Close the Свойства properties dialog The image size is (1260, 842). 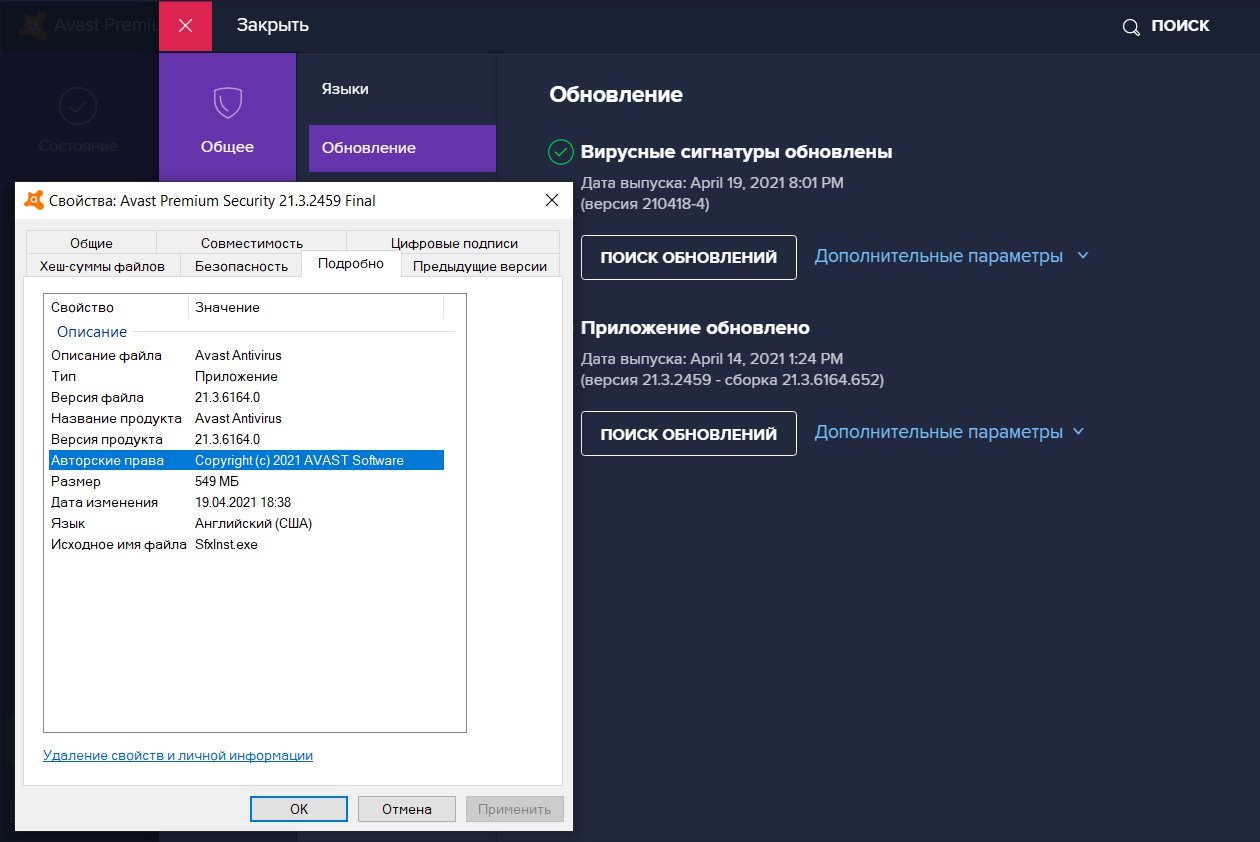pos(551,200)
